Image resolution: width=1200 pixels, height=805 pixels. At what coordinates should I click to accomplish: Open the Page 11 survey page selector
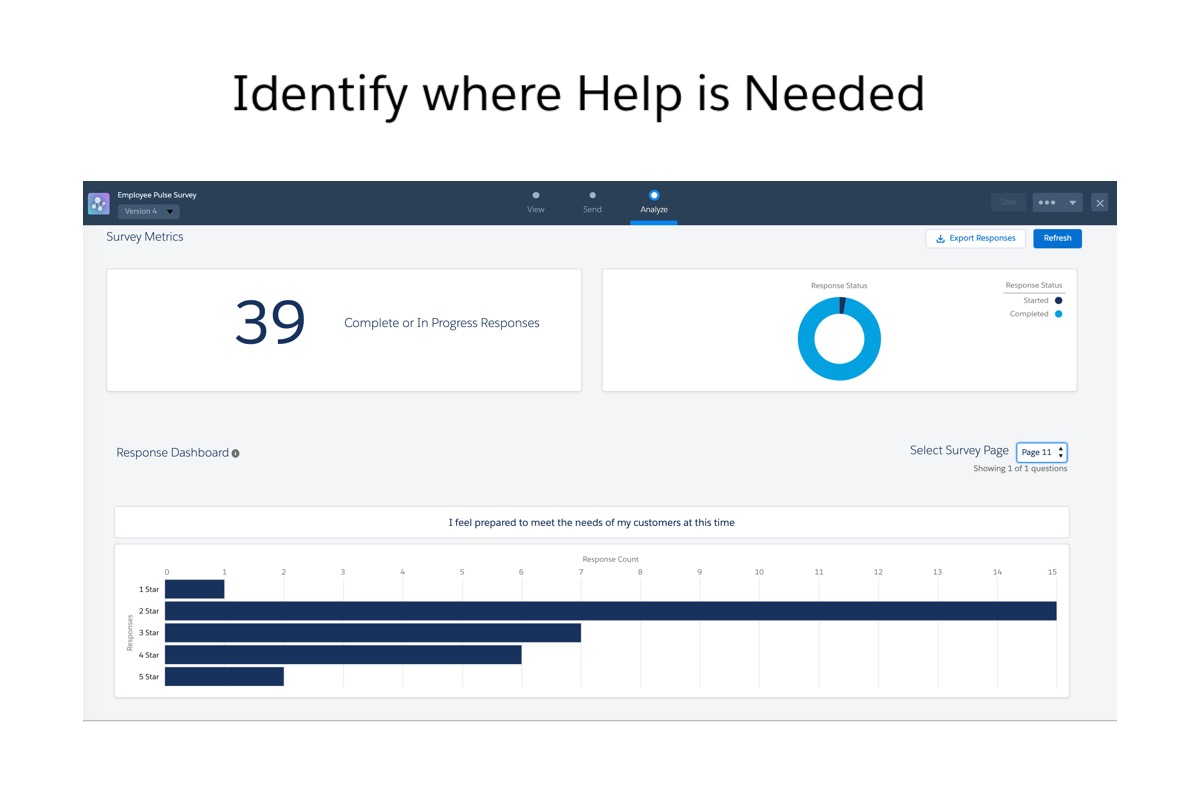(x=1038, y=452)
